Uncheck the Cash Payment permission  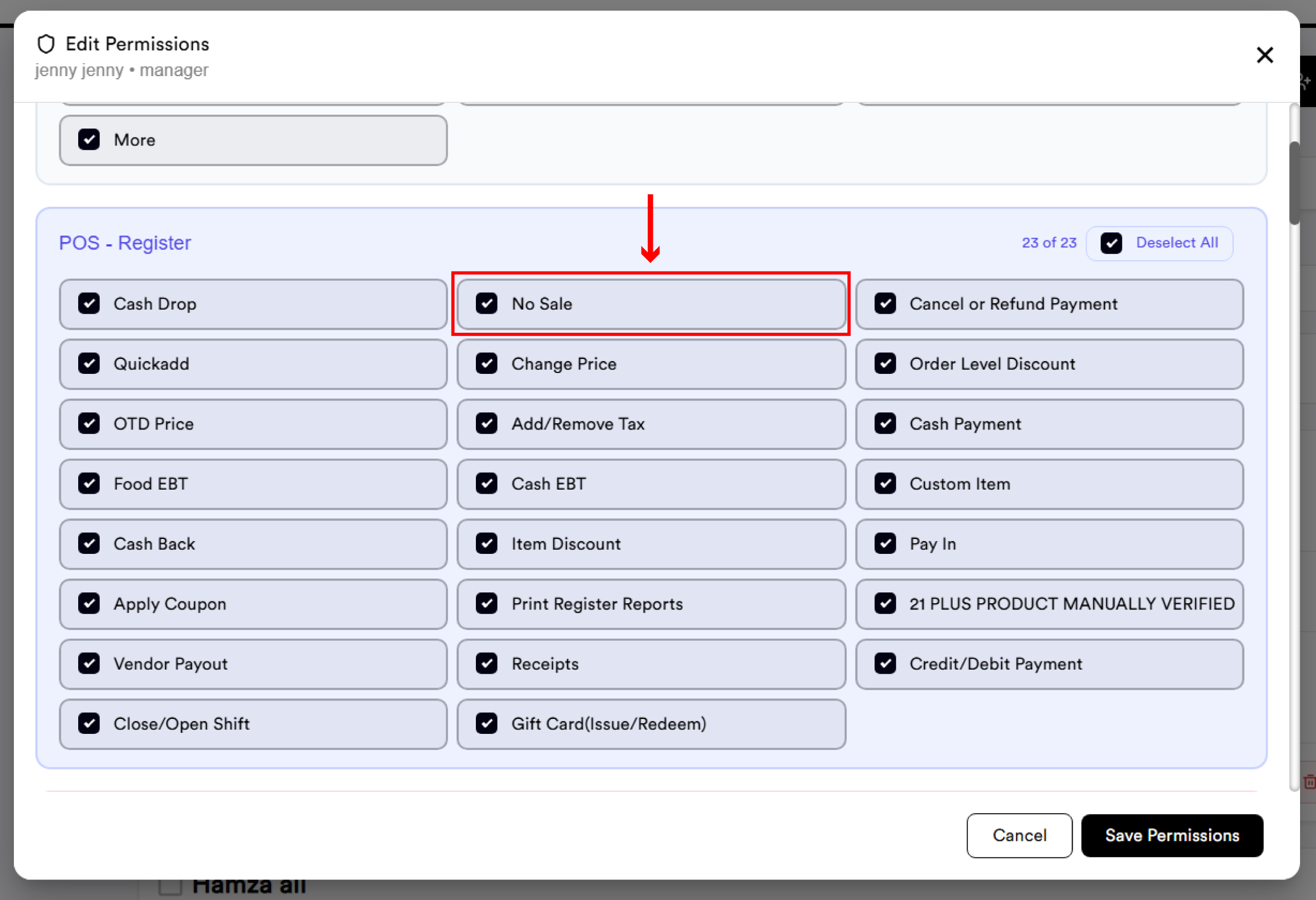885,424
